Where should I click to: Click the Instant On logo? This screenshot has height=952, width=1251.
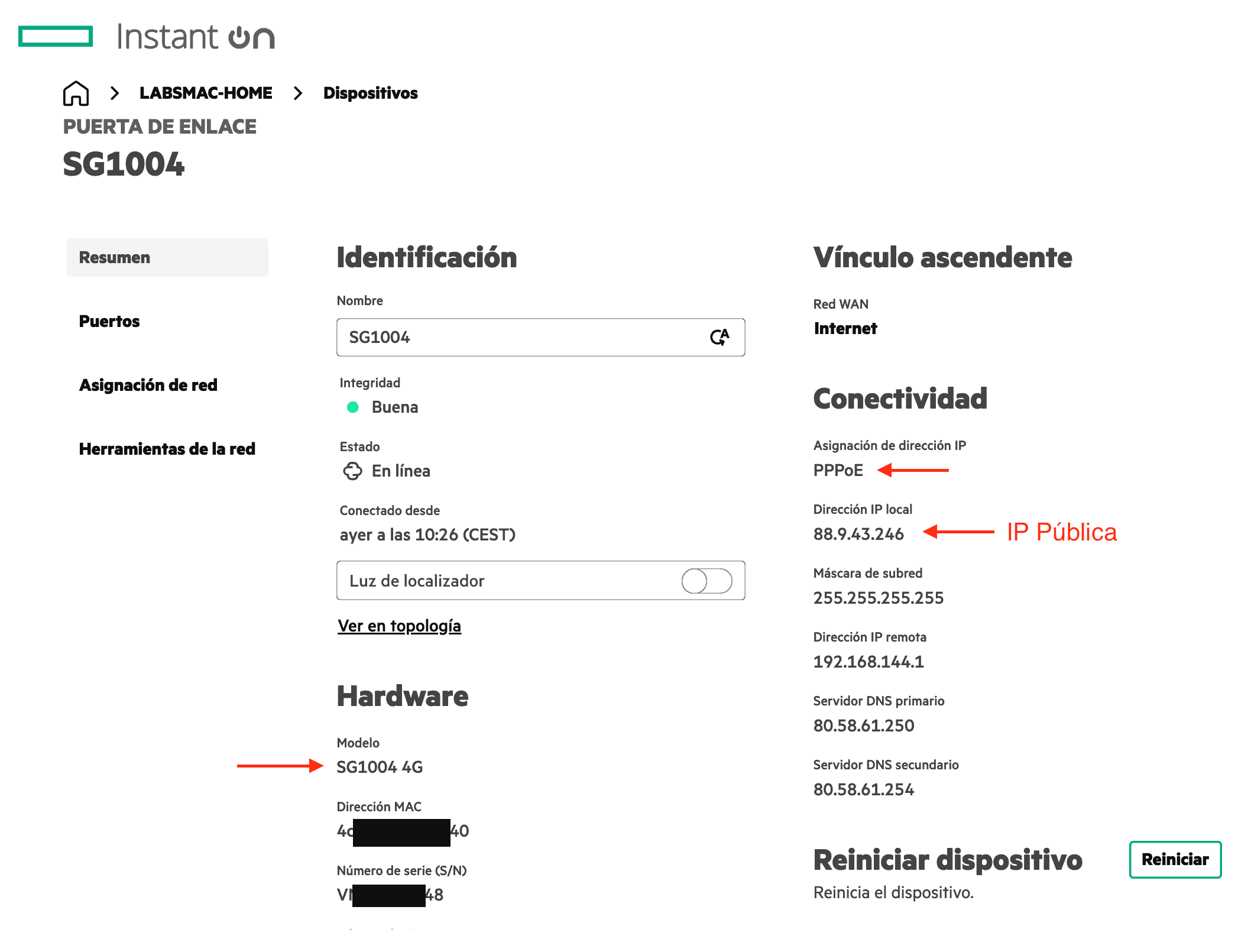[x=195, y=37]
